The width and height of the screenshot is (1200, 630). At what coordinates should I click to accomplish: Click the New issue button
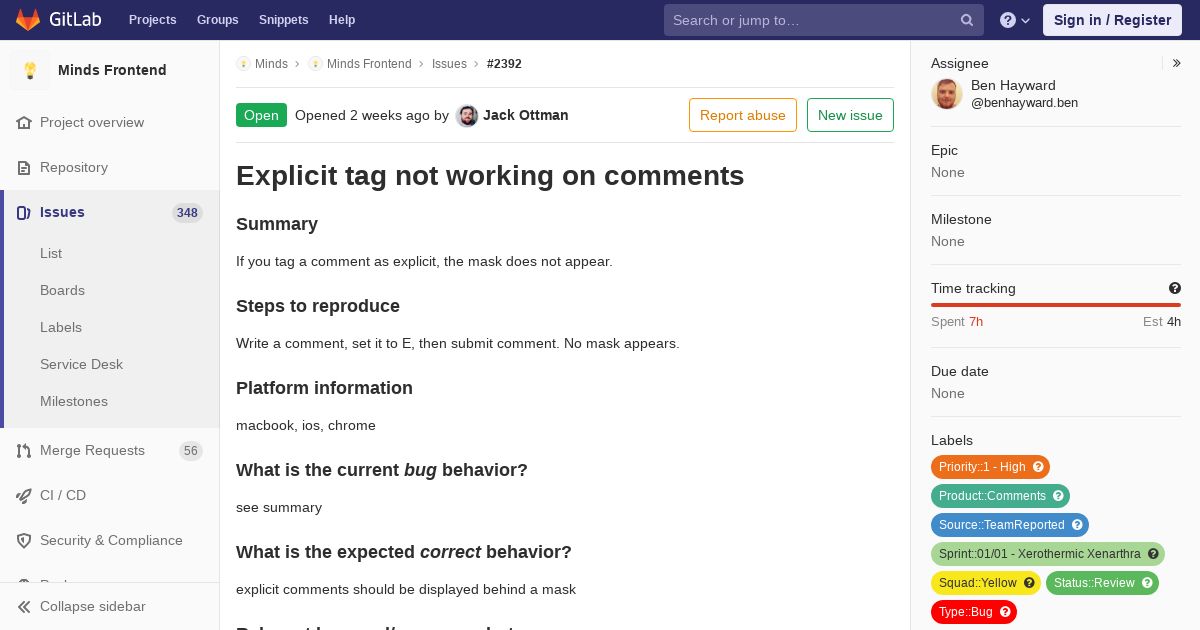(850, 115)
